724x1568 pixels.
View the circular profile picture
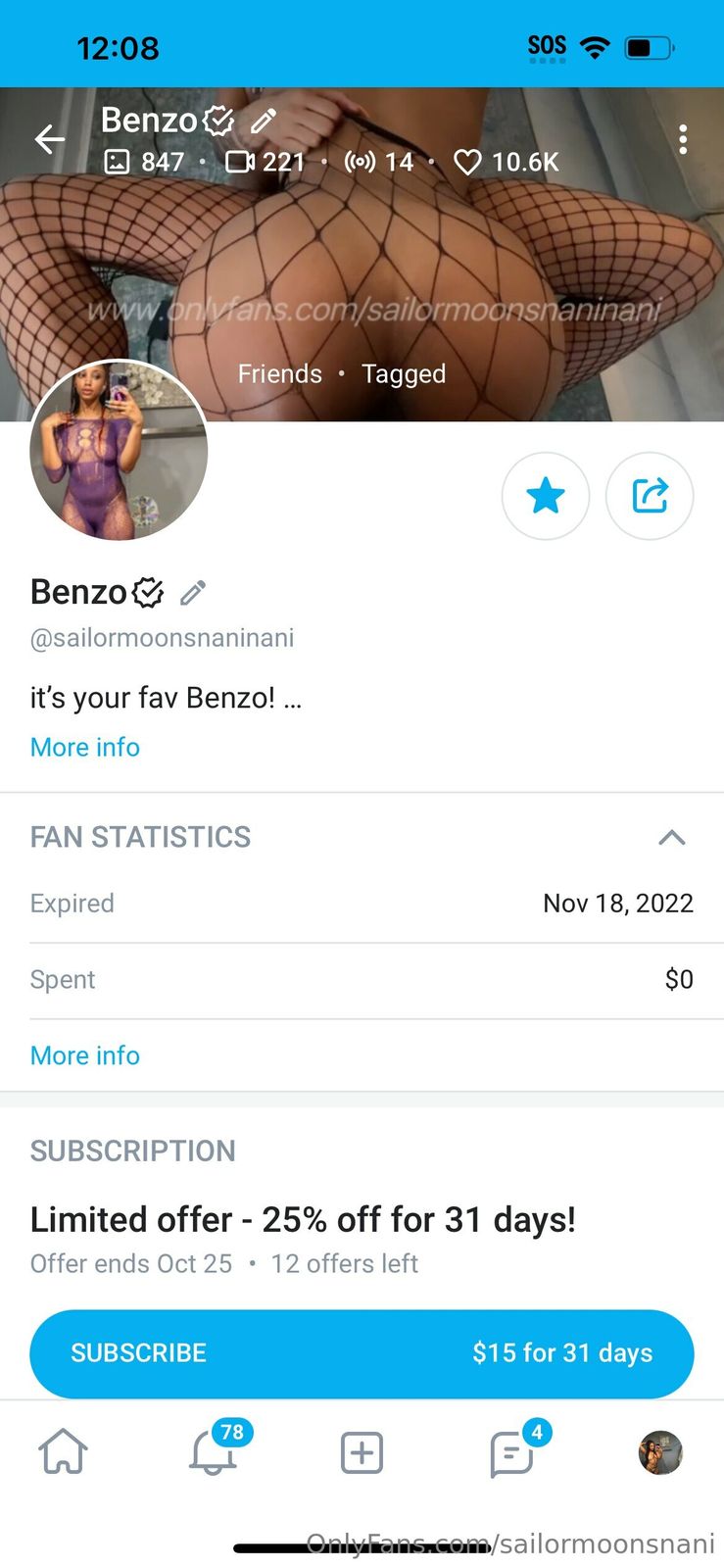[x=119, y=451]
